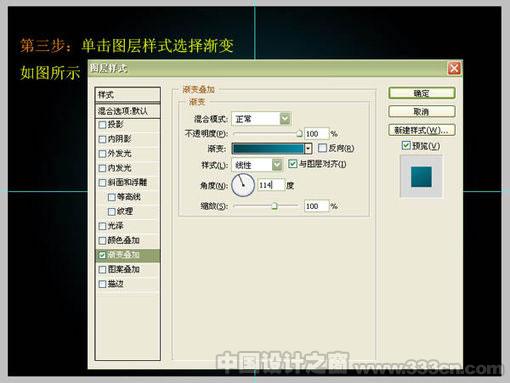
Task: Toggle the 反向 reverse checkbox
Action: click(x=322, y=148)
